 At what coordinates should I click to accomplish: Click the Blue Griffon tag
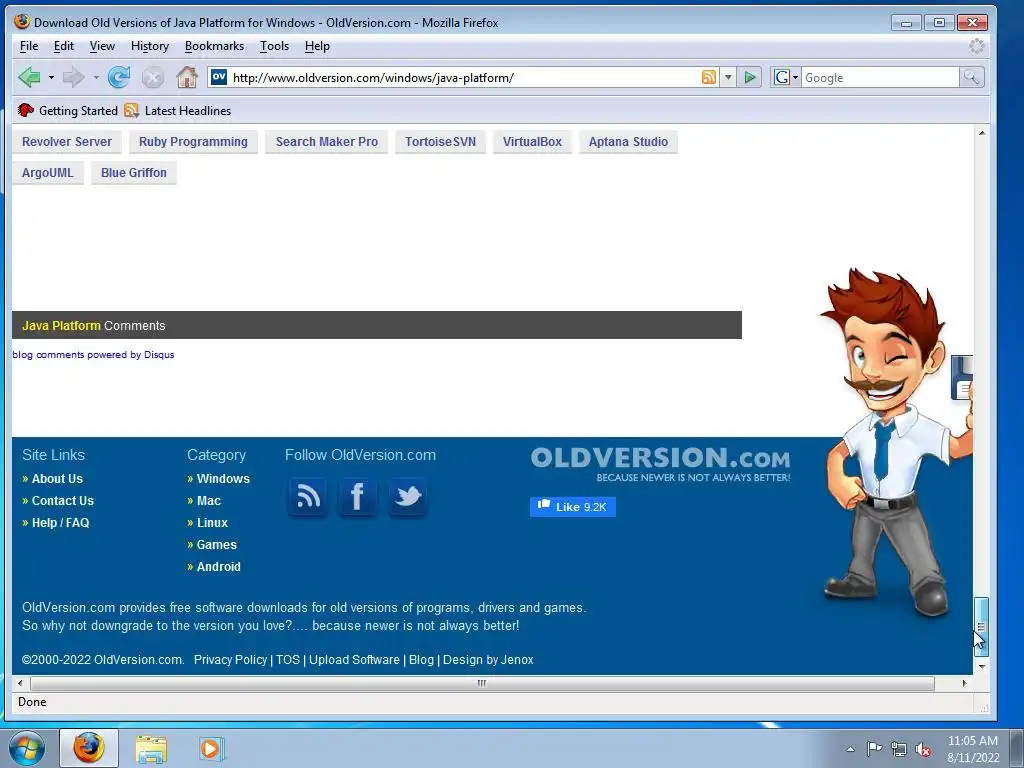[134, 172]
